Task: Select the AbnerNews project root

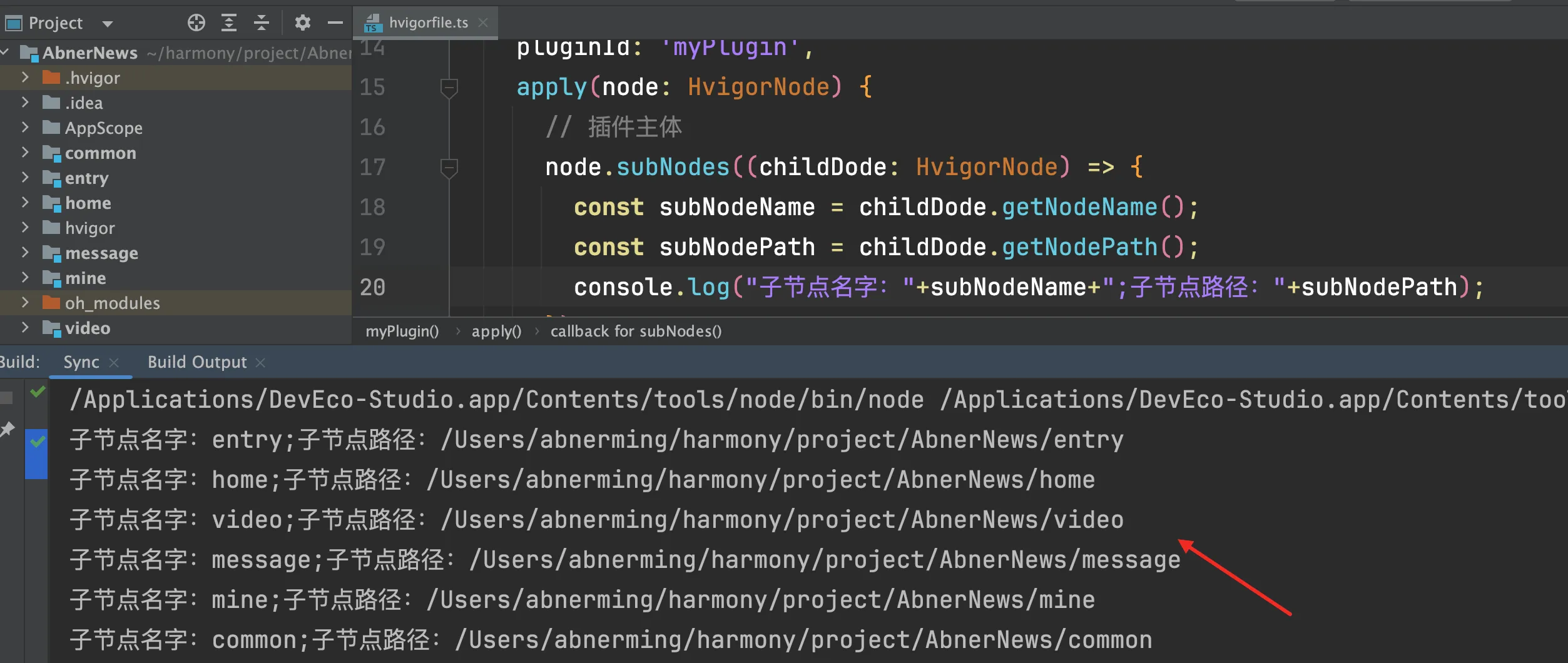Action: click(176, 53)
